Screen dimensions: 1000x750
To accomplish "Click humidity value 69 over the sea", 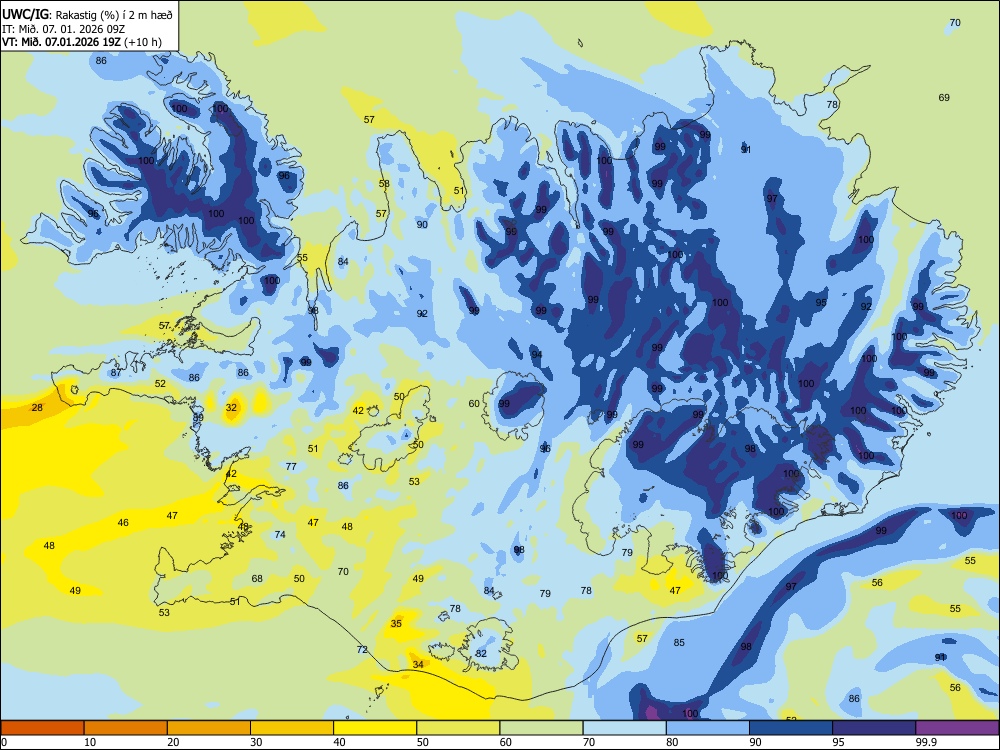I will [x=944, y=98].
